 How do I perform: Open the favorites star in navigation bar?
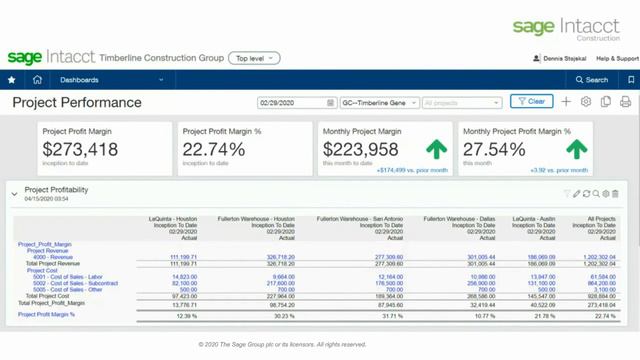[x=12, y=80]
